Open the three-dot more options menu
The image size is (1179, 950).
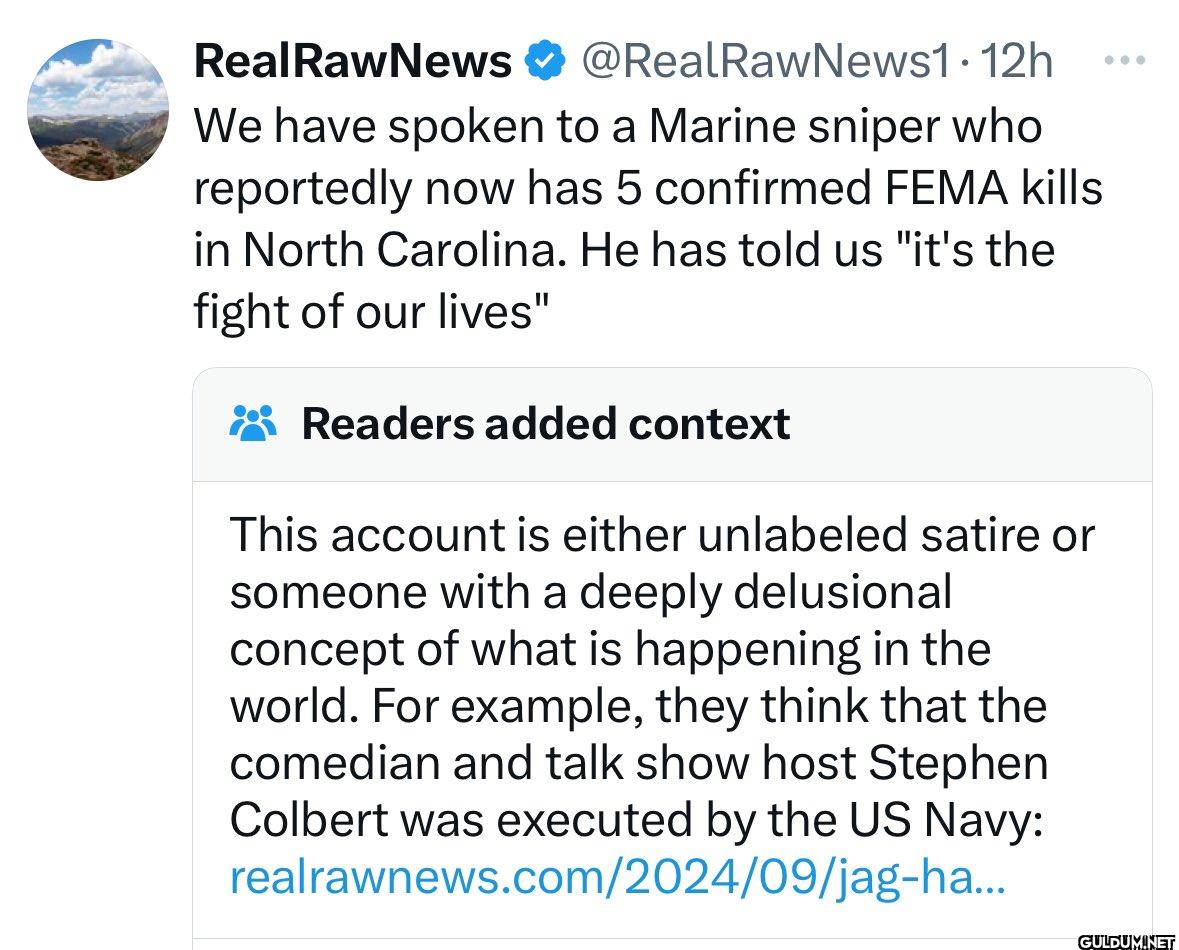1125,59
